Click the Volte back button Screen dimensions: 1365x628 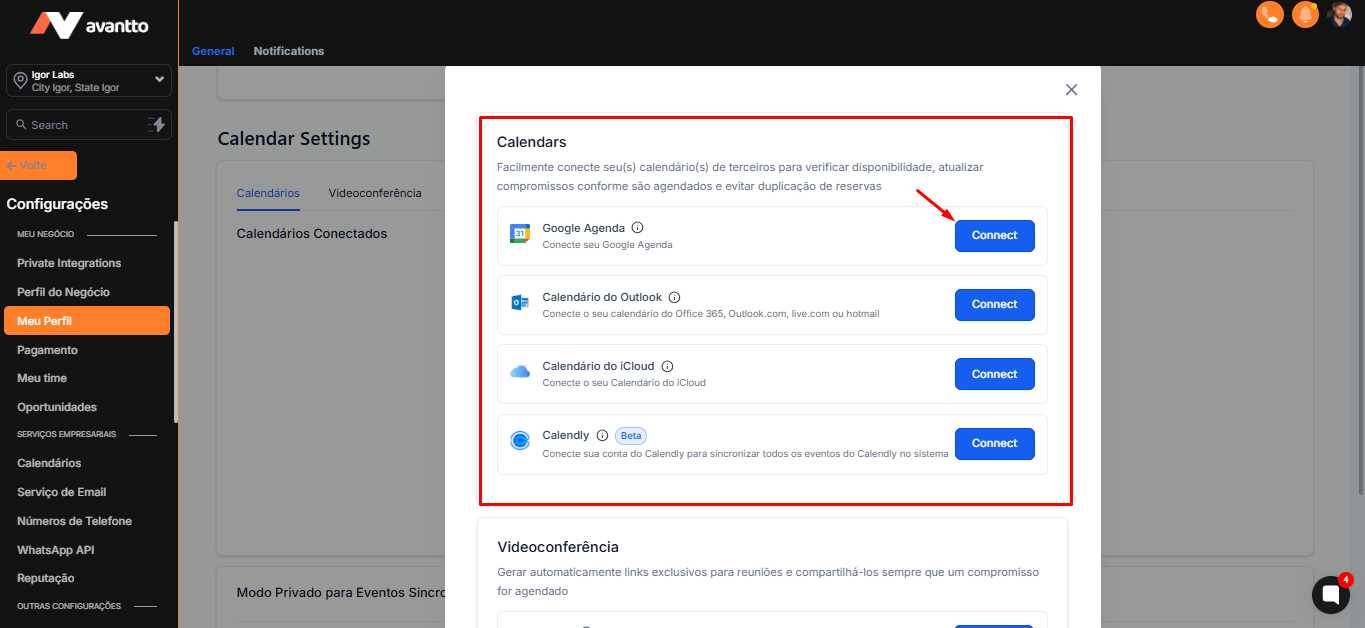coord(41,166)
